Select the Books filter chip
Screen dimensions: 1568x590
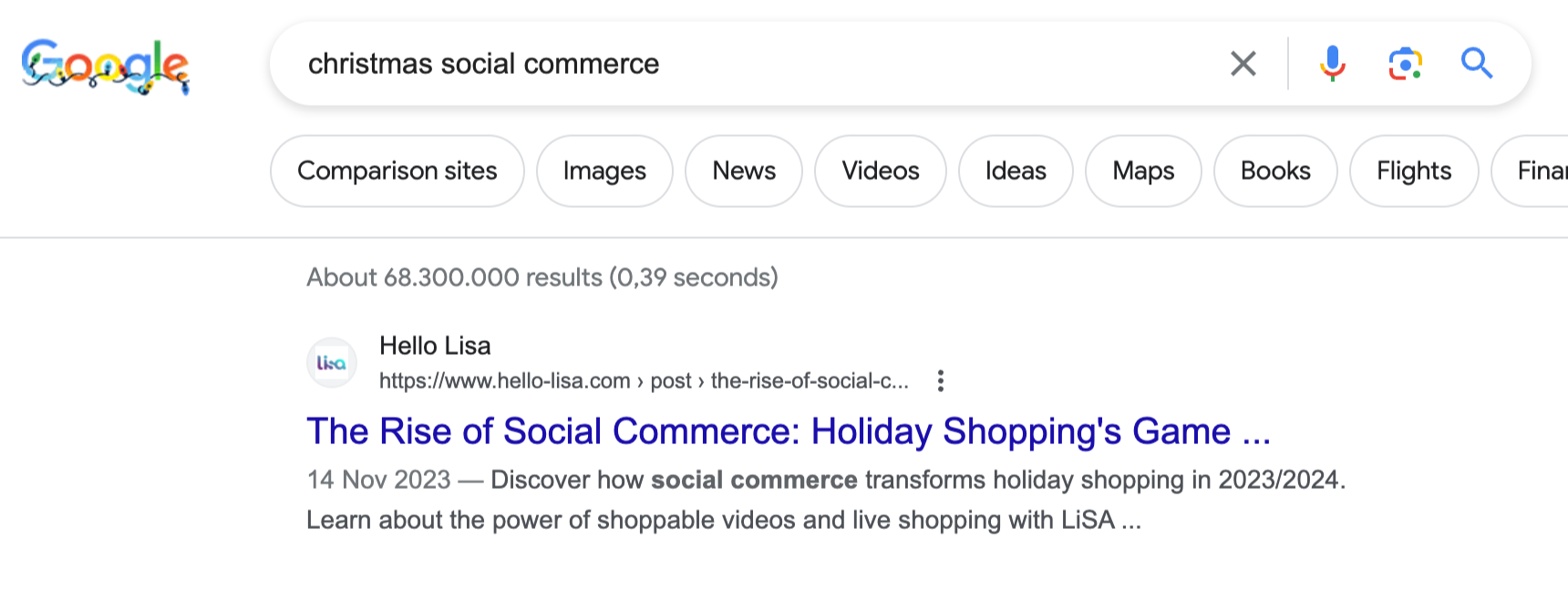pyautogui.click(x=1275, y=171)
